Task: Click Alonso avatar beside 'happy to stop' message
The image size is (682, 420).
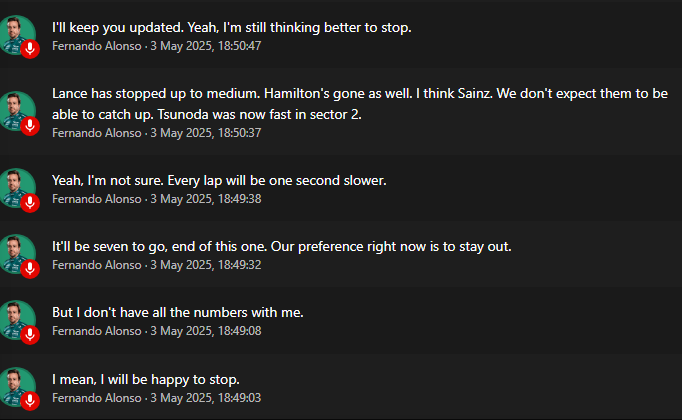Action: [16, 387]
